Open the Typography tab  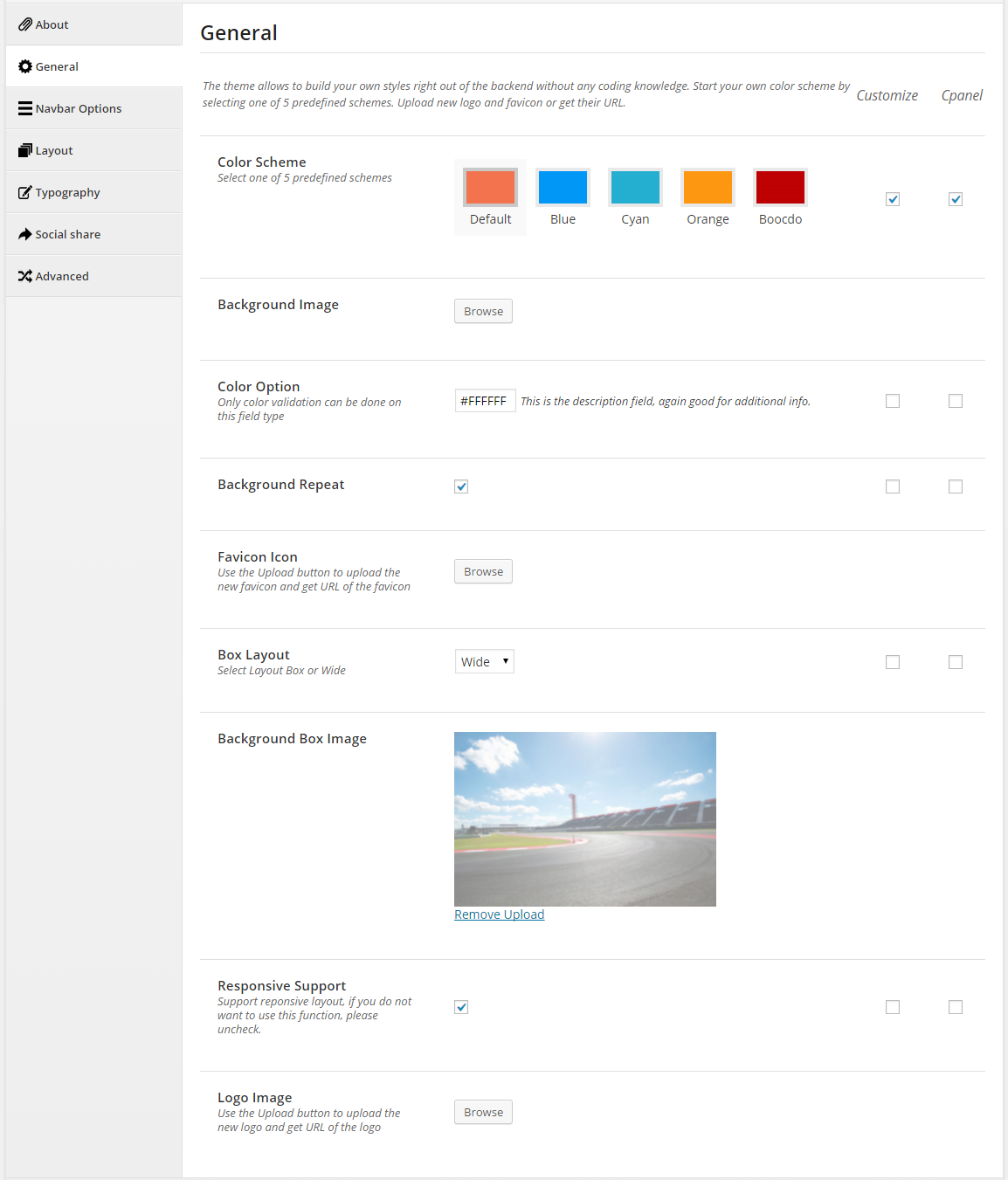[94, 192]
